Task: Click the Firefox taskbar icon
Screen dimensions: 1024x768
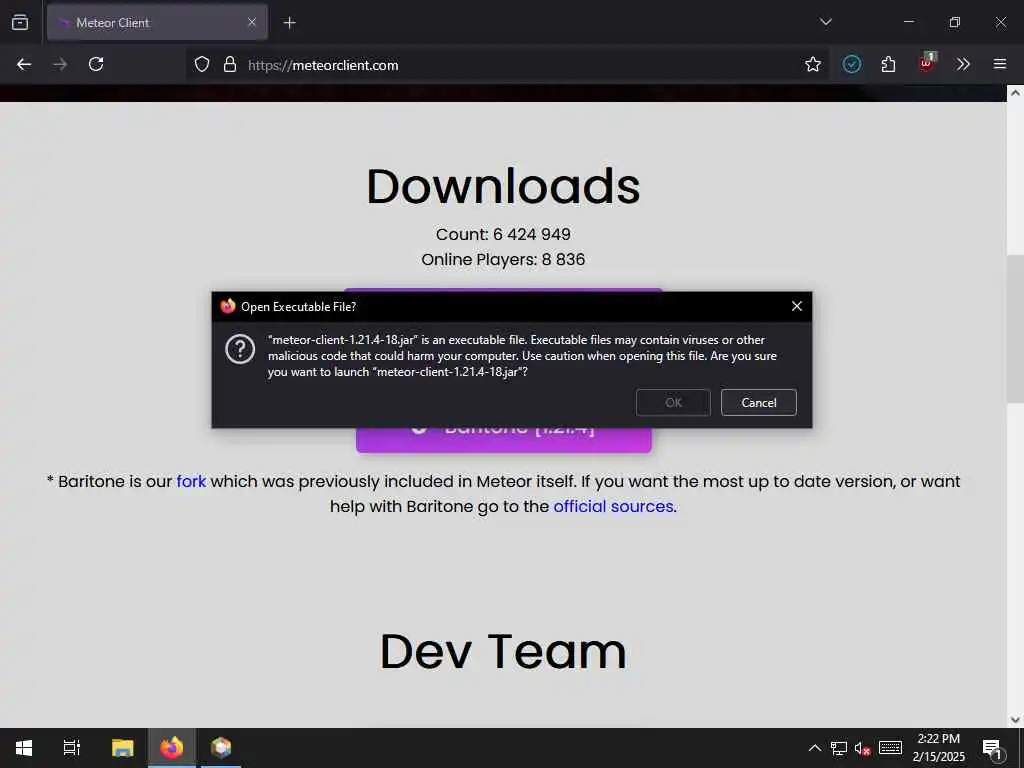Action: tap(172, 748)
